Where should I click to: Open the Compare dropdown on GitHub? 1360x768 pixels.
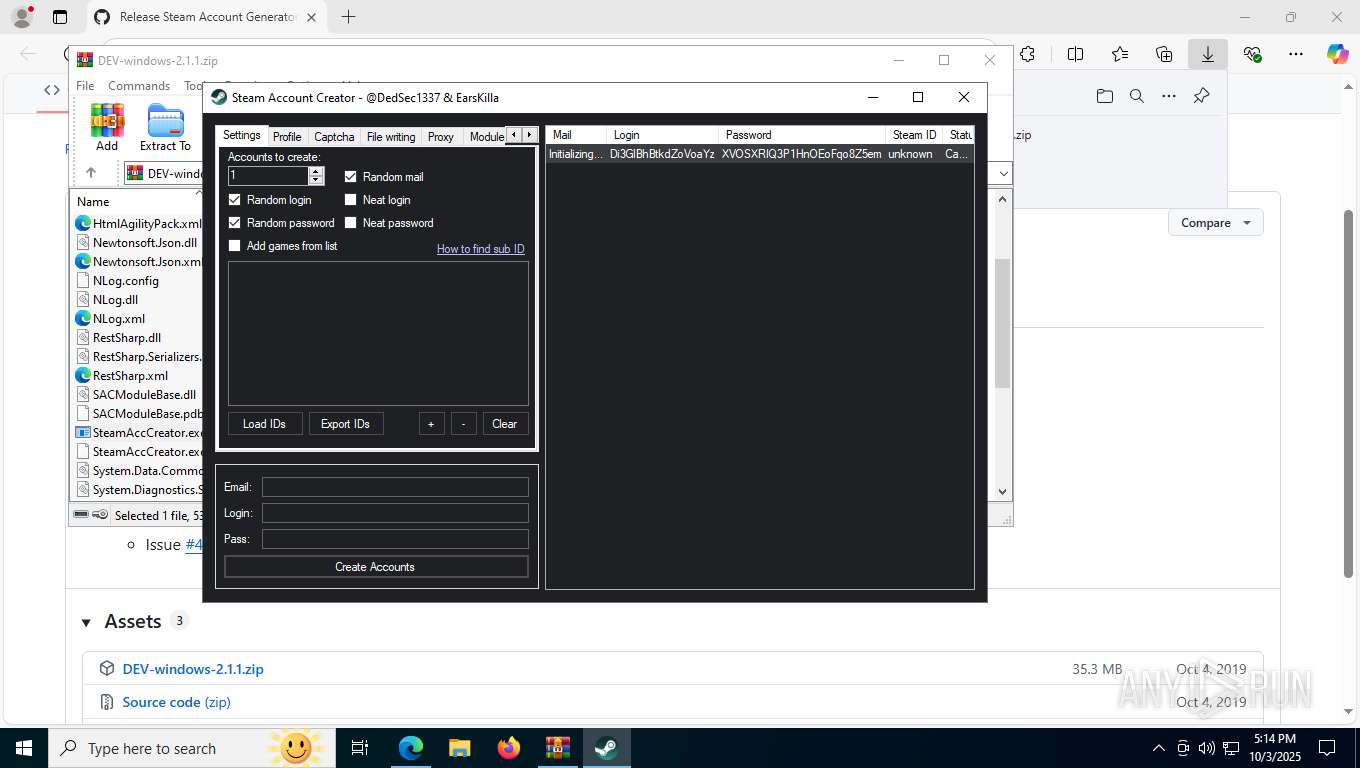pos(1215,222)
